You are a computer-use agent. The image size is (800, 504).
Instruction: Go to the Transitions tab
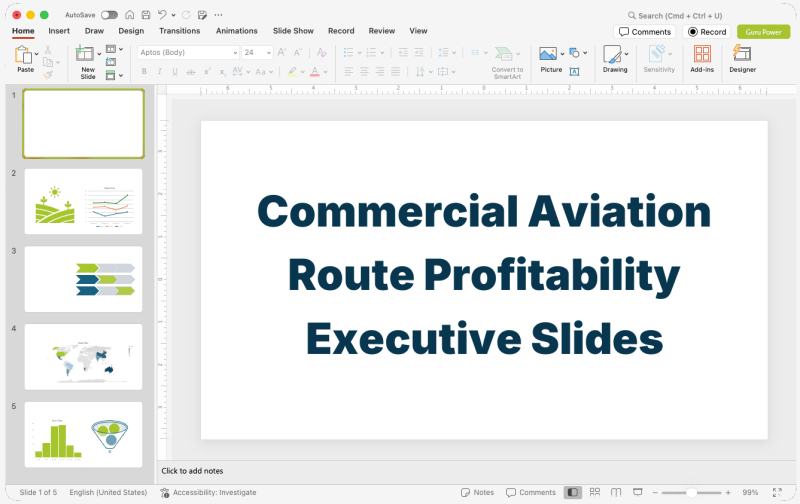(180, 31)
